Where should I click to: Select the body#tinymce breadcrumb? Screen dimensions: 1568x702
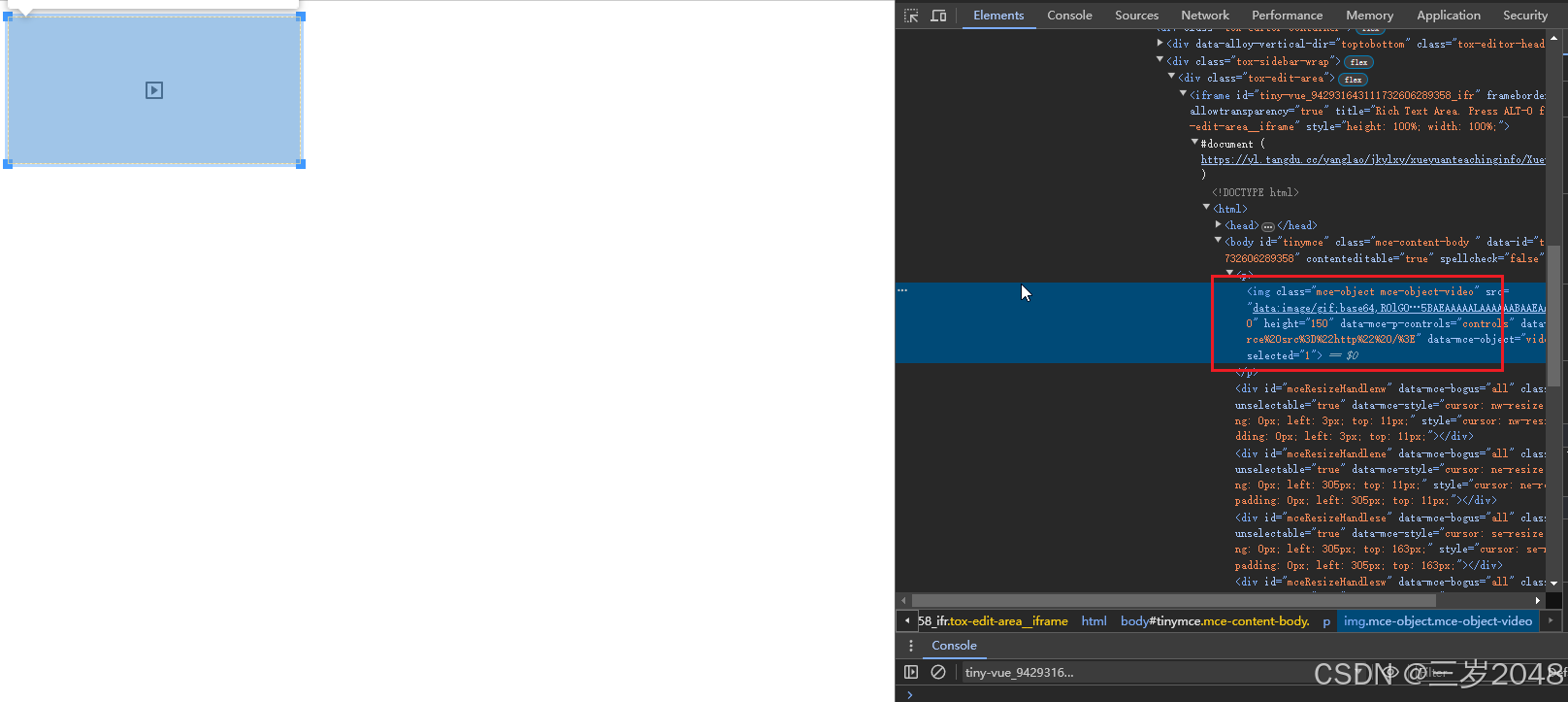pos(1215,621)
